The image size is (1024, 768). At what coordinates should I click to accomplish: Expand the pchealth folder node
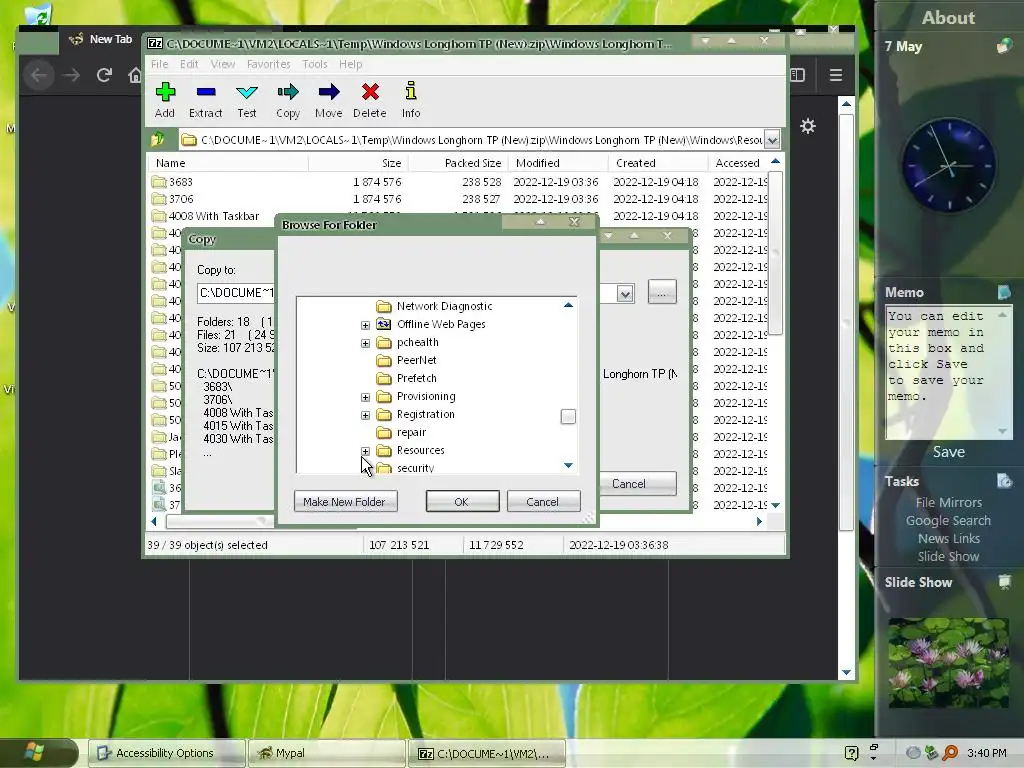(365, 344)
